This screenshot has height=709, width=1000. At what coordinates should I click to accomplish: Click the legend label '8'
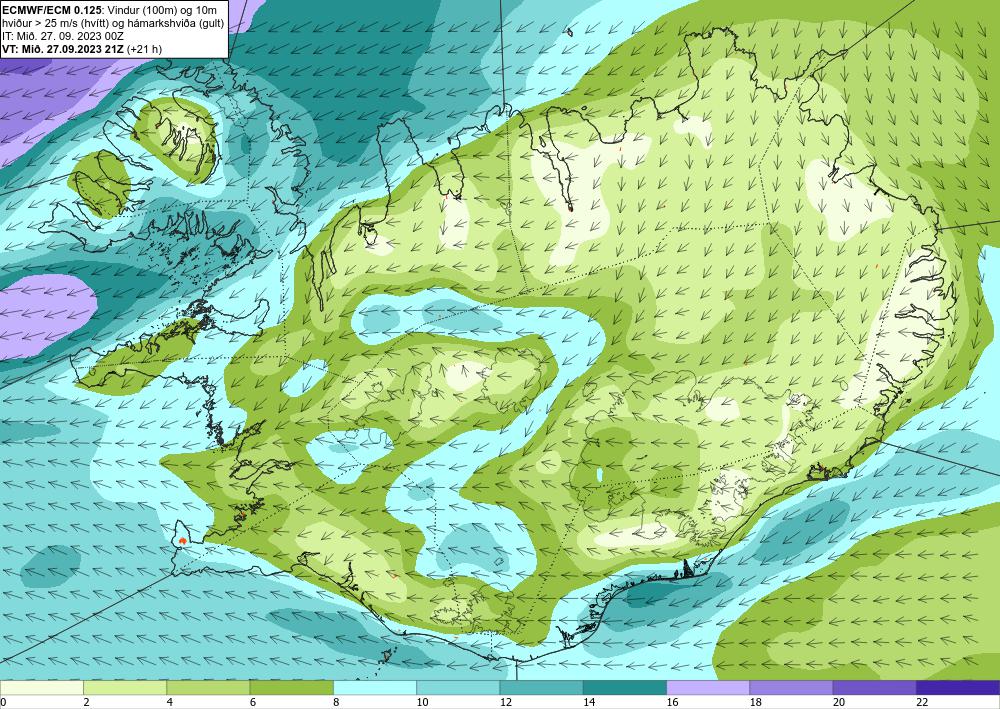point(336,702)
